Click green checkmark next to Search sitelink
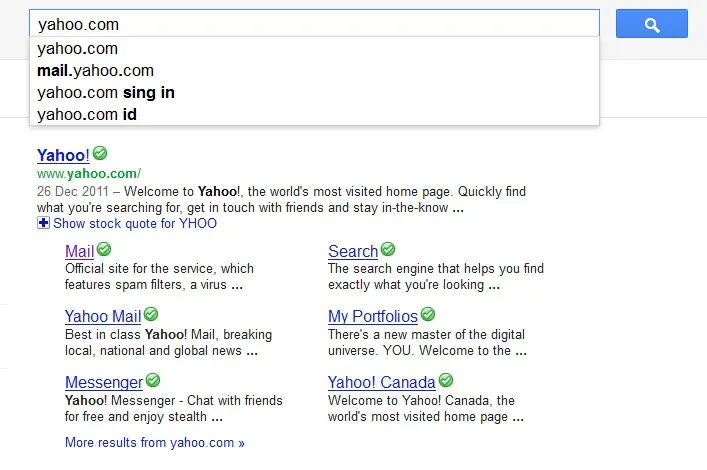This screenshot has width=707, height=470. coord(388,249)
